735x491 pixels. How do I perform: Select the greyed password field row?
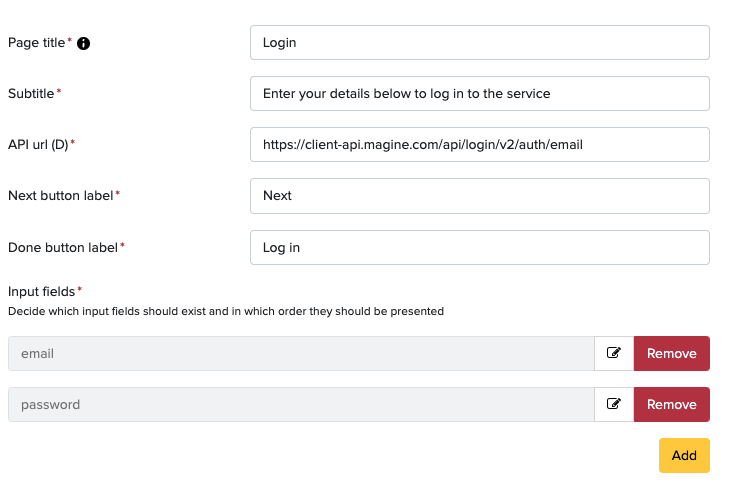(x=301, y=404)
